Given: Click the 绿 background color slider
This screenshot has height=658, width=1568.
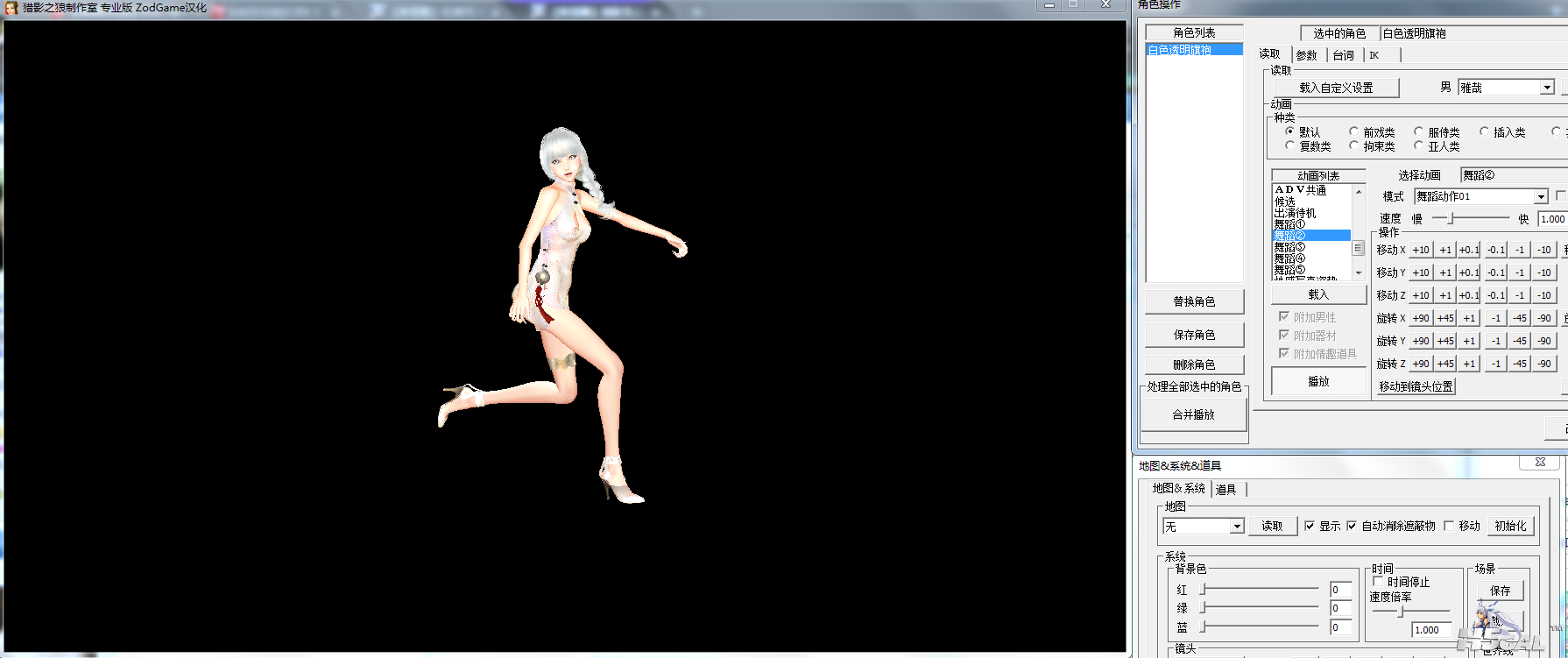Looking at the screenshot, I should tap(1261, 608).
